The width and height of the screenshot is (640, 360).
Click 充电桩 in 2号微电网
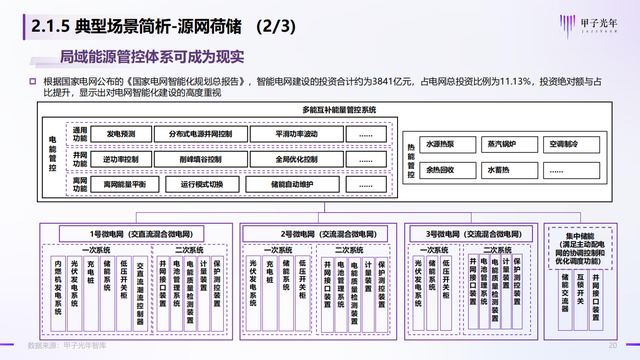tap(269, 293)
